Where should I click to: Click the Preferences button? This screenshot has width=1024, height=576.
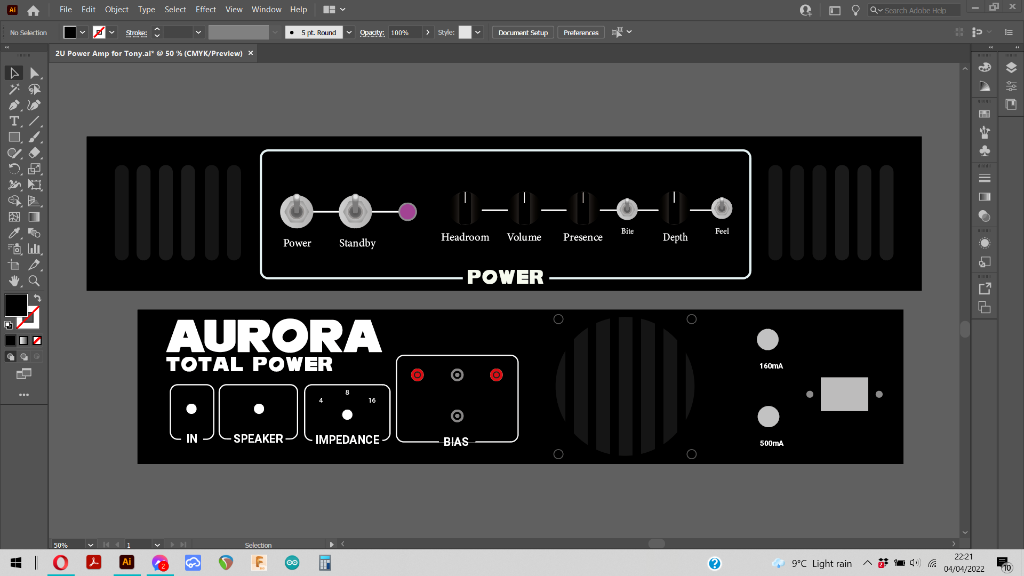pyautogui.click(x=581, y=32)
